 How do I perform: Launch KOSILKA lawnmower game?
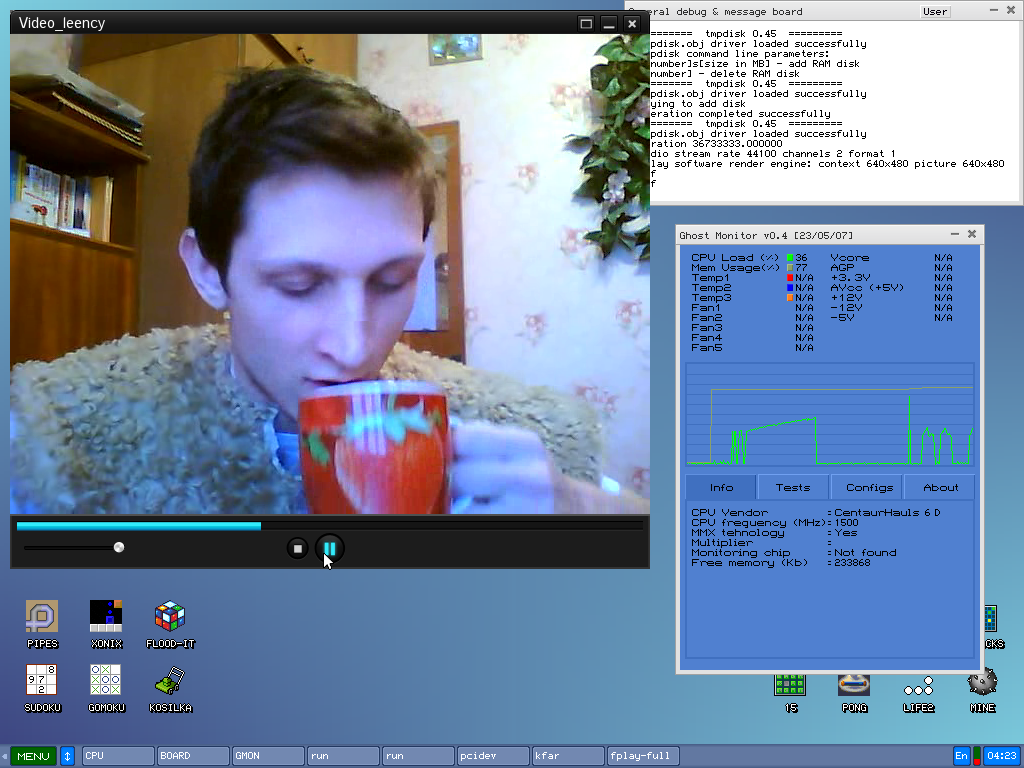(169, 681)
